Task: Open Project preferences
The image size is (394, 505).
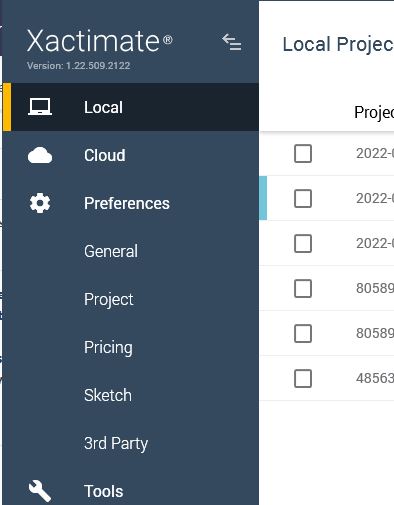Action: 109,299
